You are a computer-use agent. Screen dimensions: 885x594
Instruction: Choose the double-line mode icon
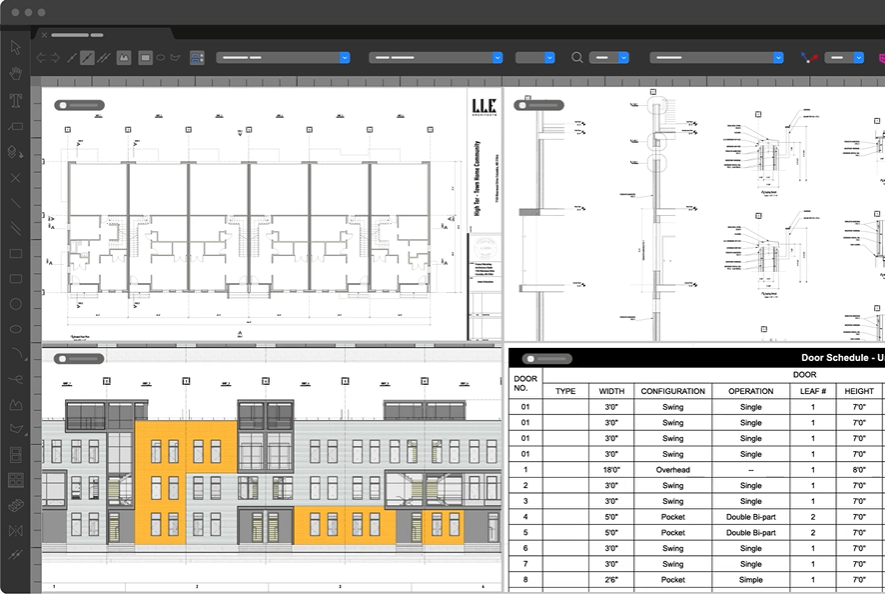click(x=103, y=58)
